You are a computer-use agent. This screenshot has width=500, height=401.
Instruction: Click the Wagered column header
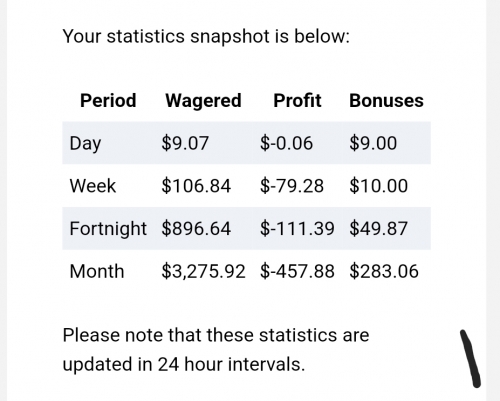tap(203, 100)
